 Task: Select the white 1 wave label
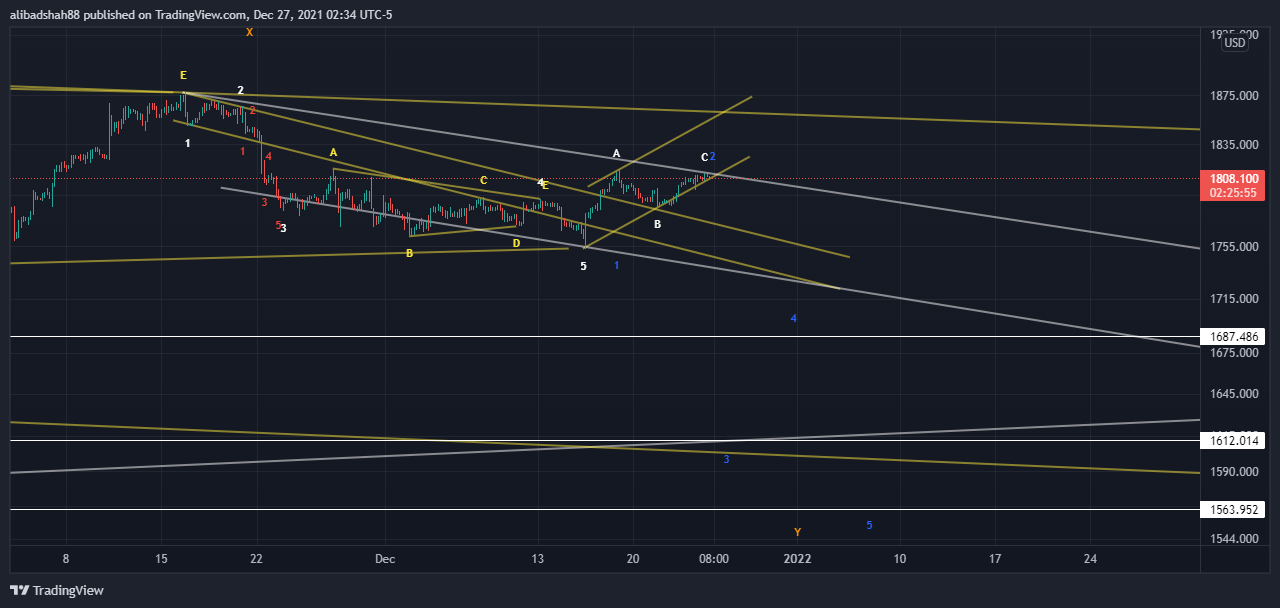188,143
